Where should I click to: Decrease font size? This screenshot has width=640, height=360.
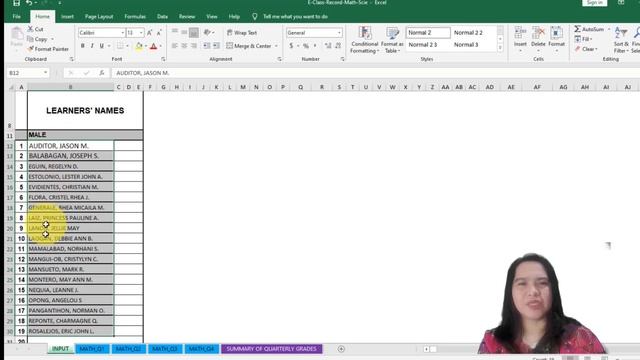[x=159, y=33]
